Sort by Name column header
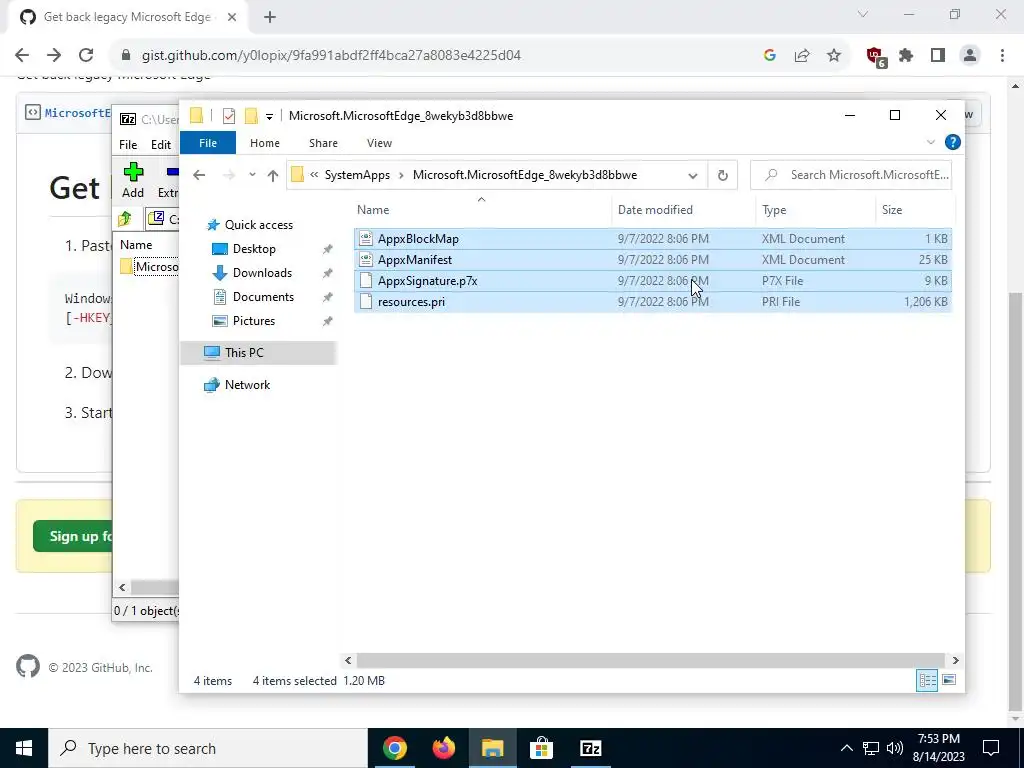 click(x=482, y=210)
